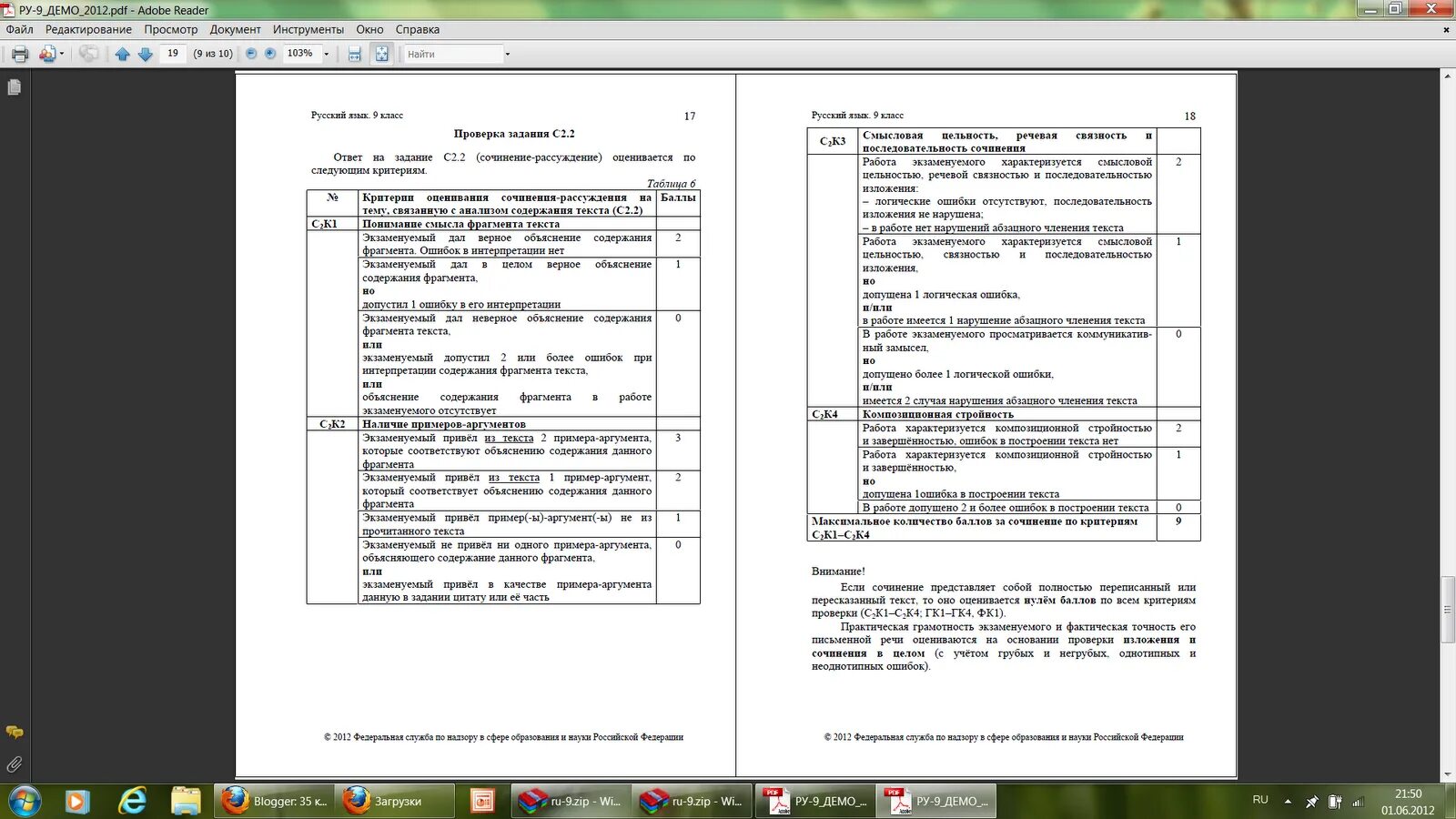The height and width of the screenshot is (819, 1456).
Task: Toggle the fit-one-full-page view icon
Action: tap(382, 54)
